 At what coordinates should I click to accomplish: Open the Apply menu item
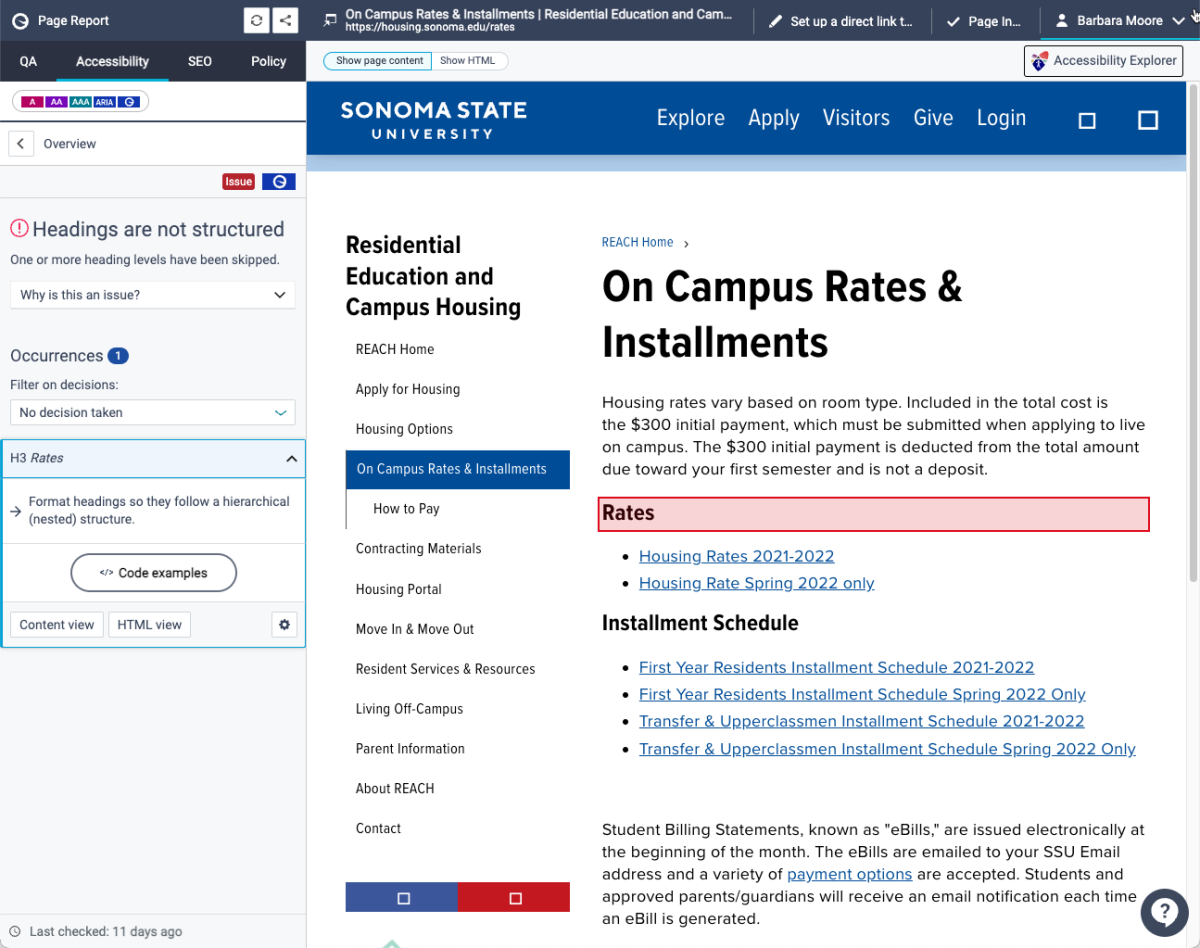pos(774,118)
